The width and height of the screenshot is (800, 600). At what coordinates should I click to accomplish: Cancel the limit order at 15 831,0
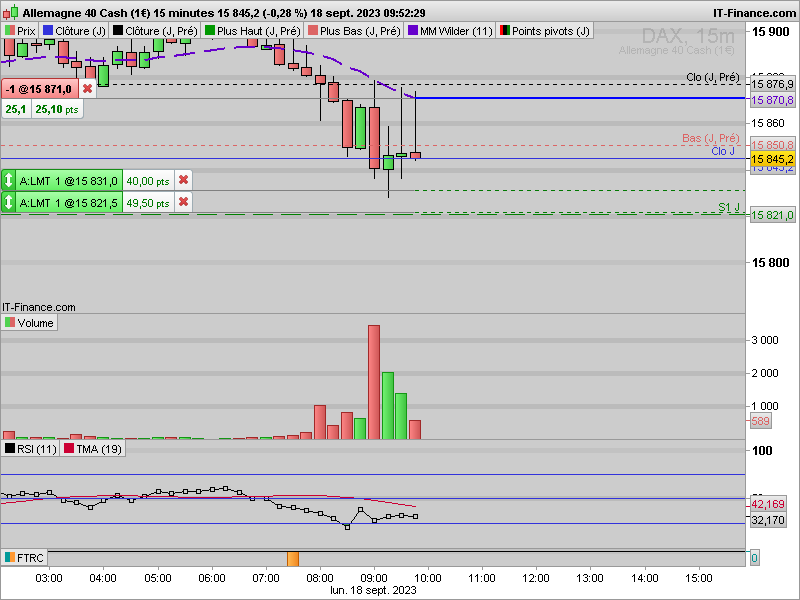click(184, 180)
